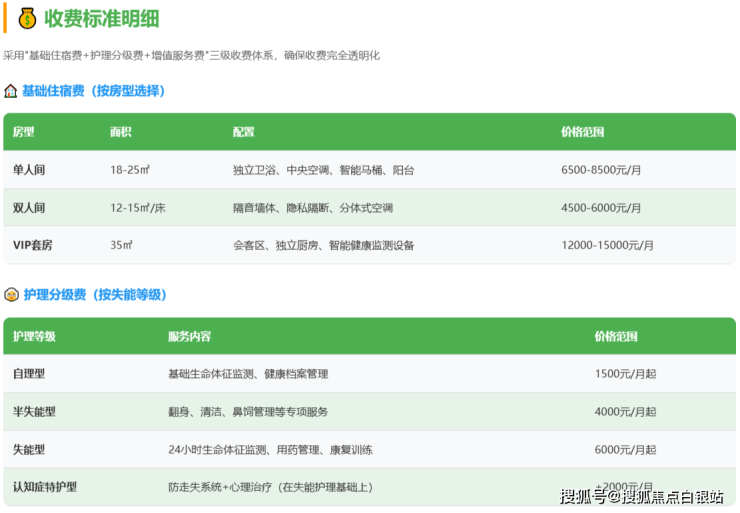Click the money bag icon beside 收费标准明细
Viewport: 740px width, 513px height.
point(27,18)
